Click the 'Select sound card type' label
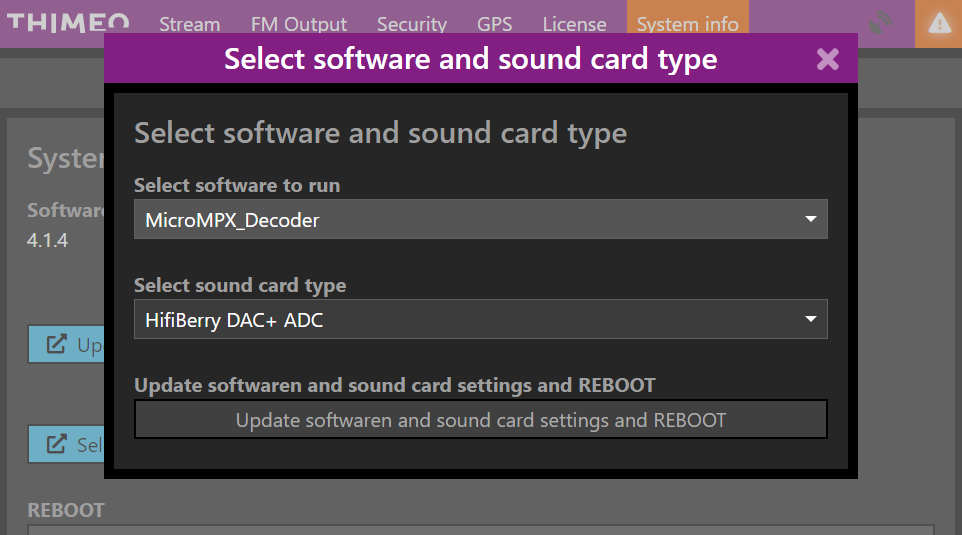The image size is (962, 535). point(240,286)
